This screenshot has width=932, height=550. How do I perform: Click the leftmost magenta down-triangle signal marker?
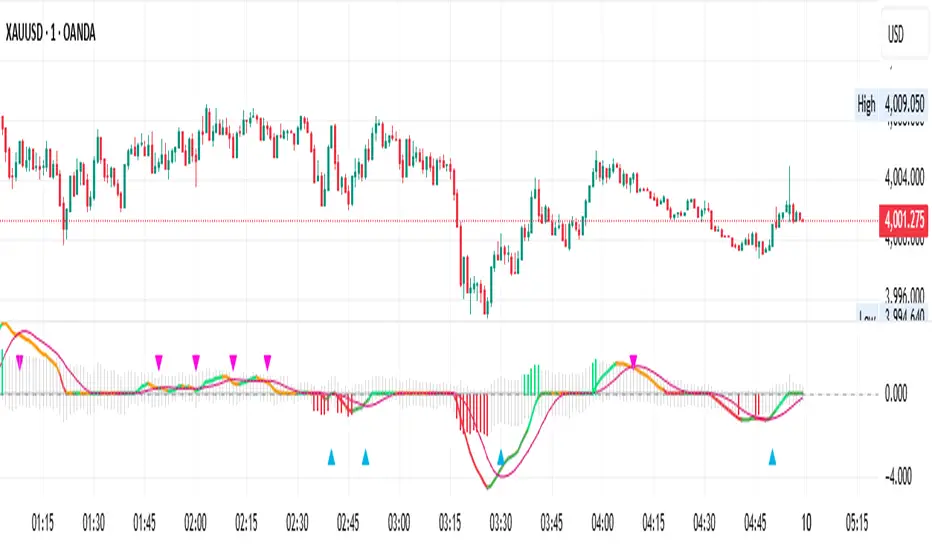tap(20, 360)
